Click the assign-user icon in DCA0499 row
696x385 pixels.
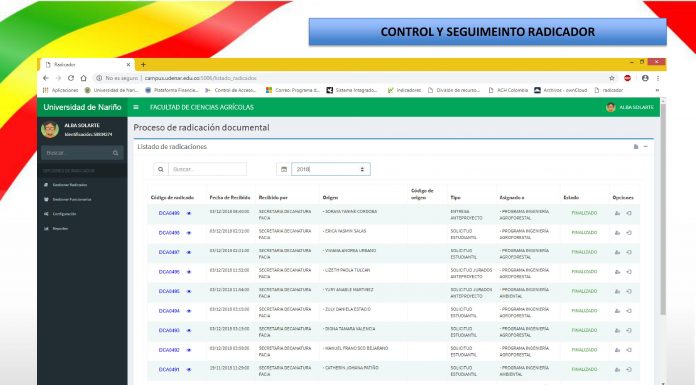617,213
